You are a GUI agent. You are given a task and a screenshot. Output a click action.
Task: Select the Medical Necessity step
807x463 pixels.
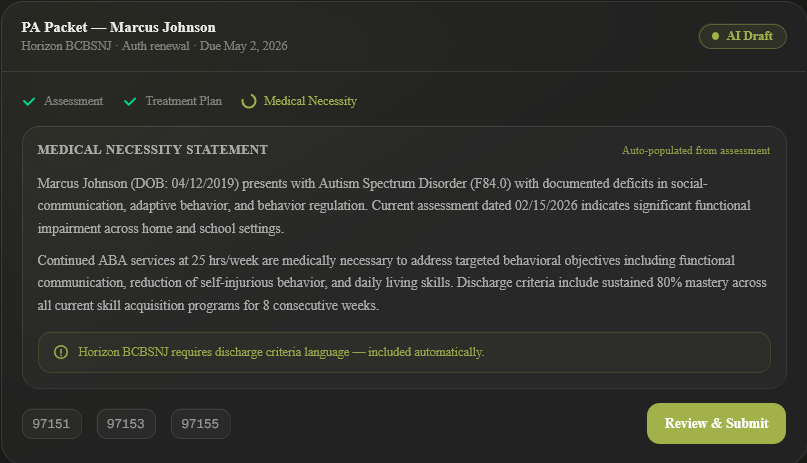(310, 101)
